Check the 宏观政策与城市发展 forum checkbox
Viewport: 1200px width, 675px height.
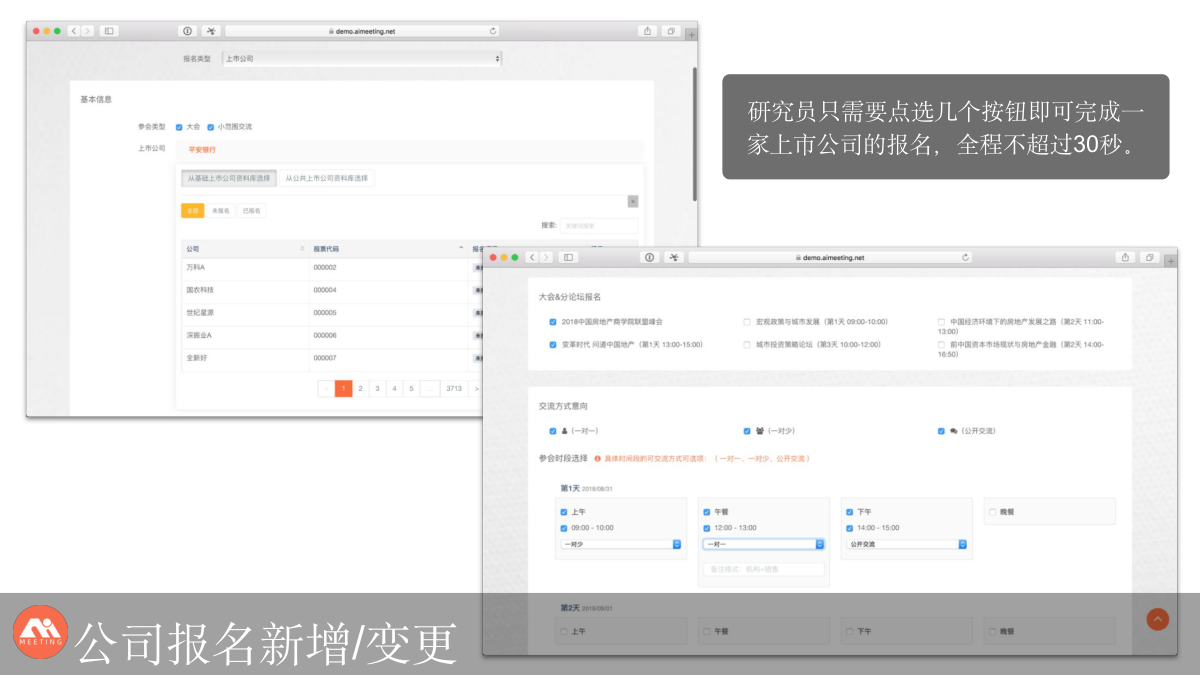(x=747, y=322)
